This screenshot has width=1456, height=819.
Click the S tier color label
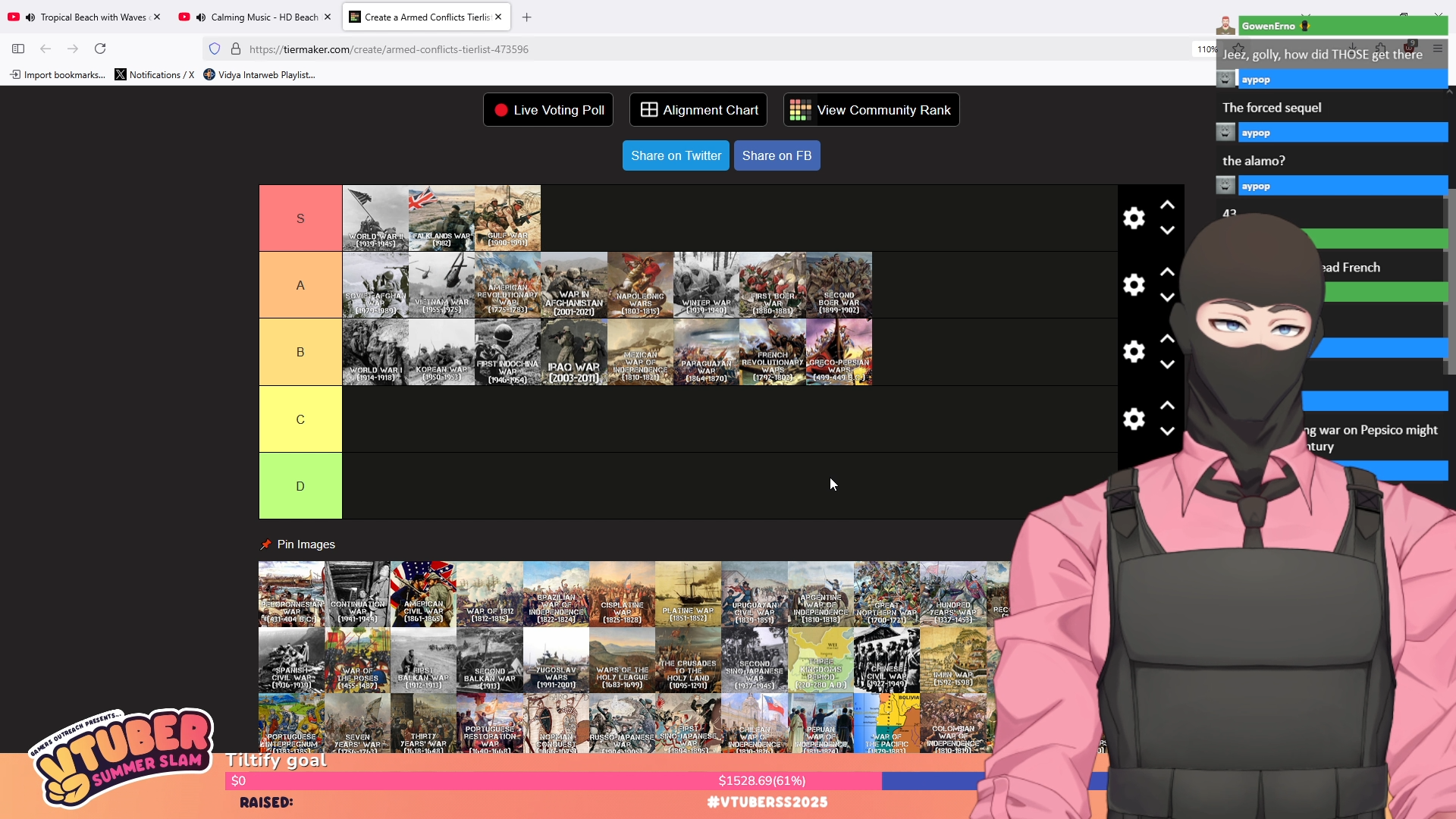pyautogui.click(x=300, y=218)
